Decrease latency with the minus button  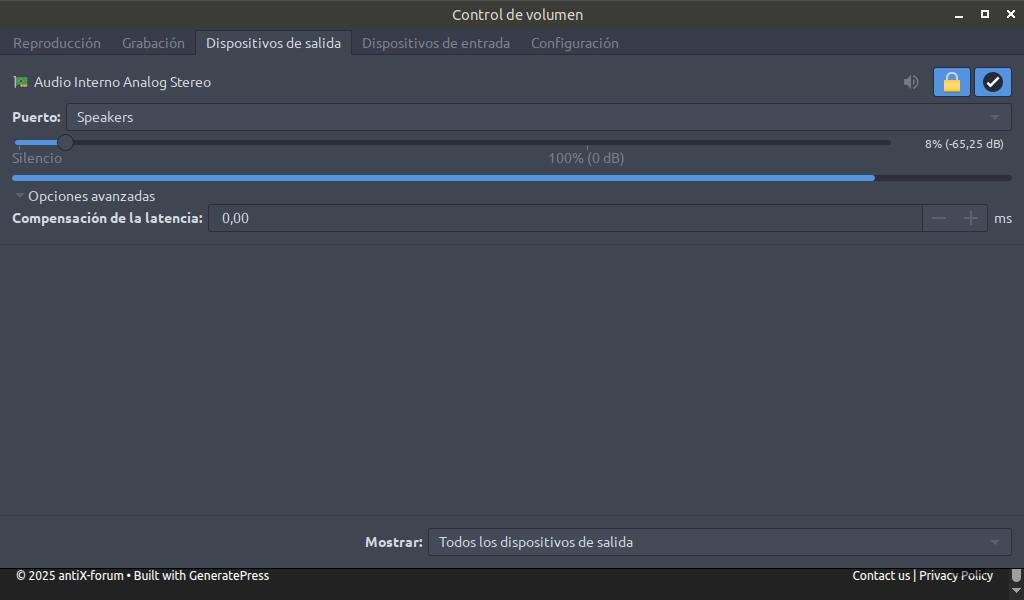938,218
